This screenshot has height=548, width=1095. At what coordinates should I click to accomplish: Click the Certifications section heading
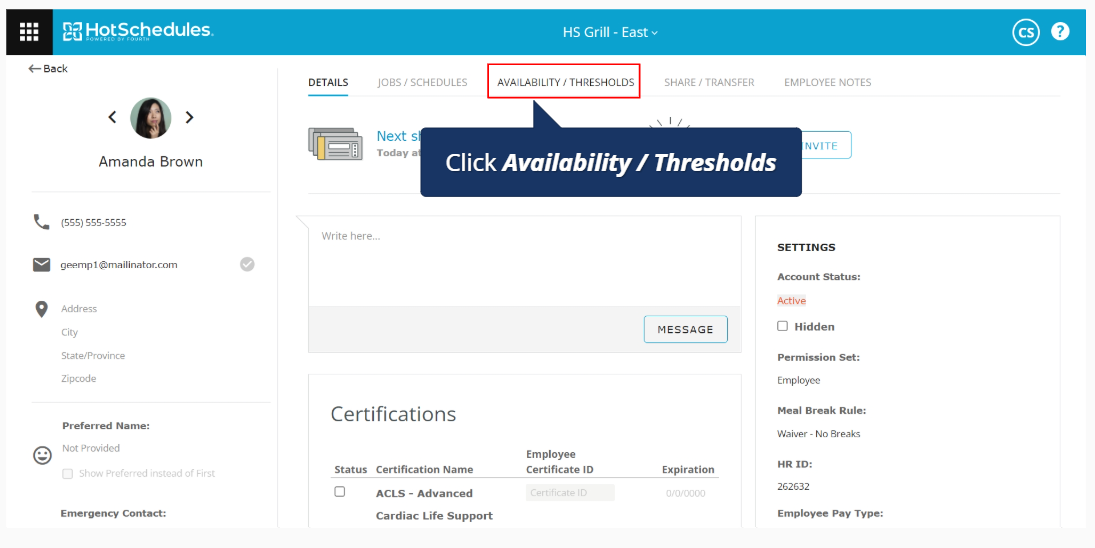tap(393, 414)
